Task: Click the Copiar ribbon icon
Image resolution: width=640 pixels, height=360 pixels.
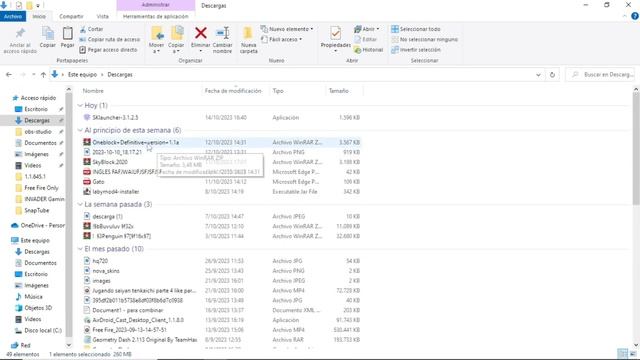Action: (x=48, y=38)
